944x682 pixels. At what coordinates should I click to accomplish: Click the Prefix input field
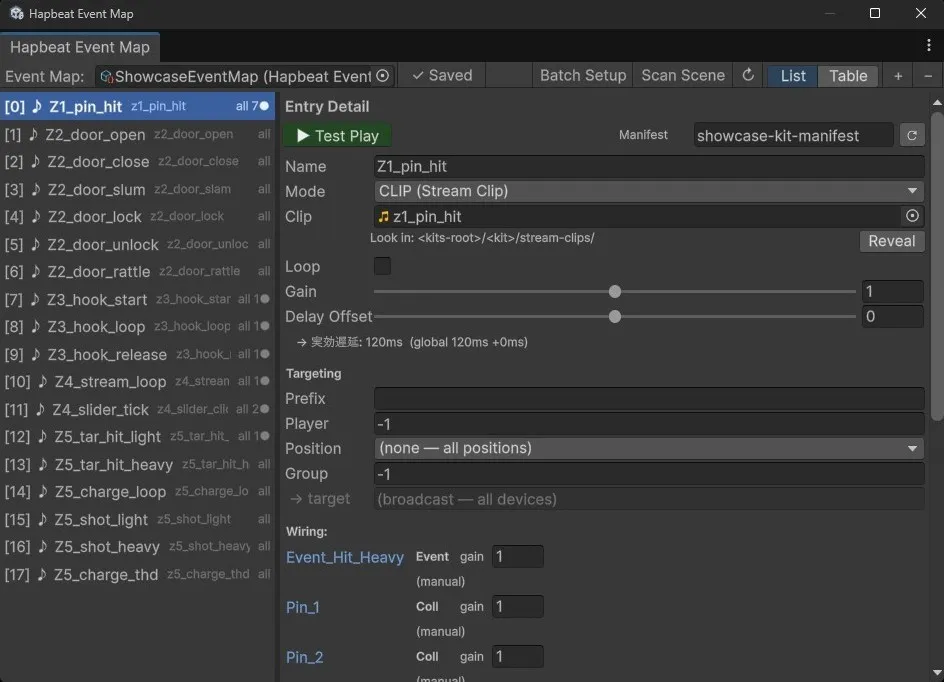tap(649, 398)
